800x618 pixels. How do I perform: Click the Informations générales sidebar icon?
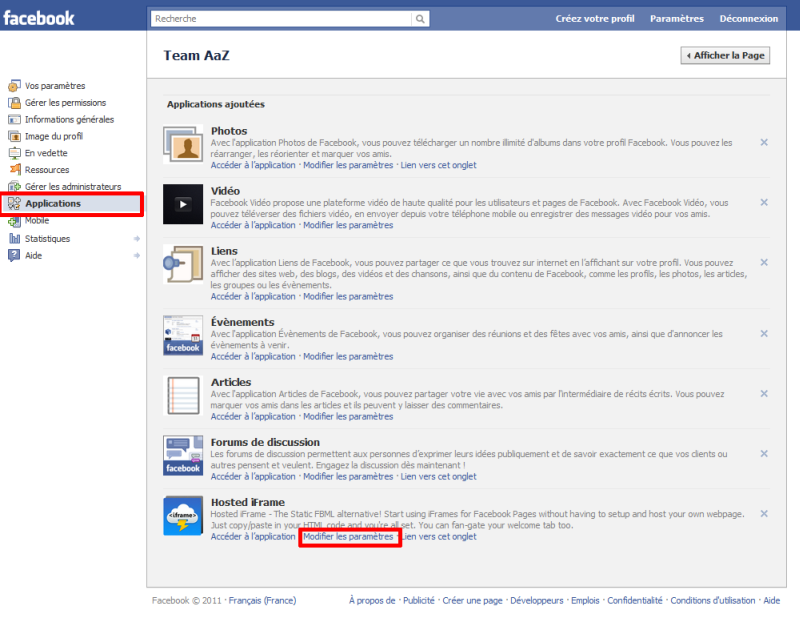tap(14, 119)
